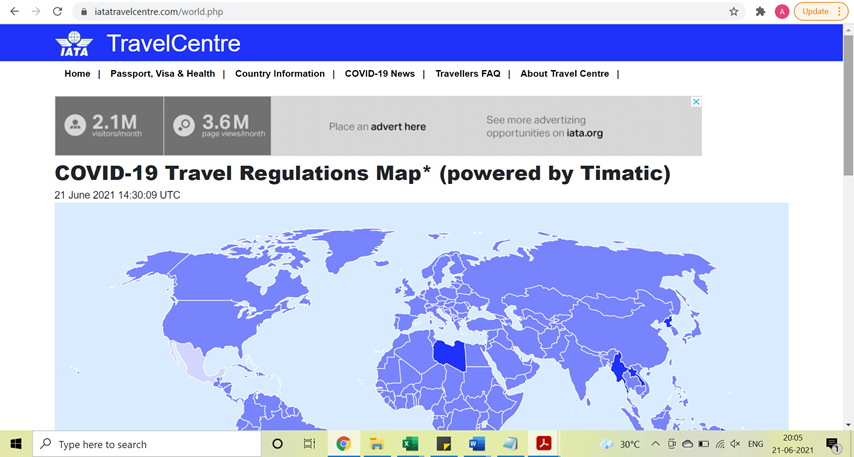Click the Chrome Update button
This screenshot has height=457, width=854.
pos(821,11)
